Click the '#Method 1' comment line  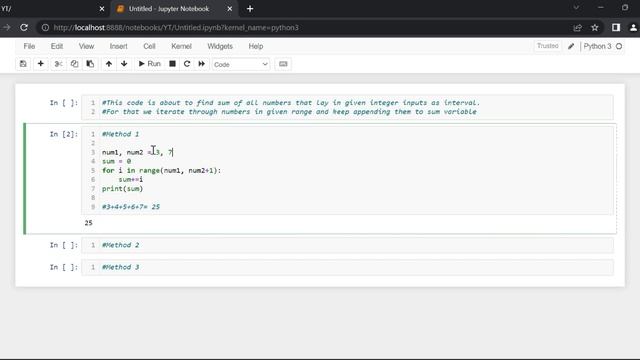tap(120, 134)
